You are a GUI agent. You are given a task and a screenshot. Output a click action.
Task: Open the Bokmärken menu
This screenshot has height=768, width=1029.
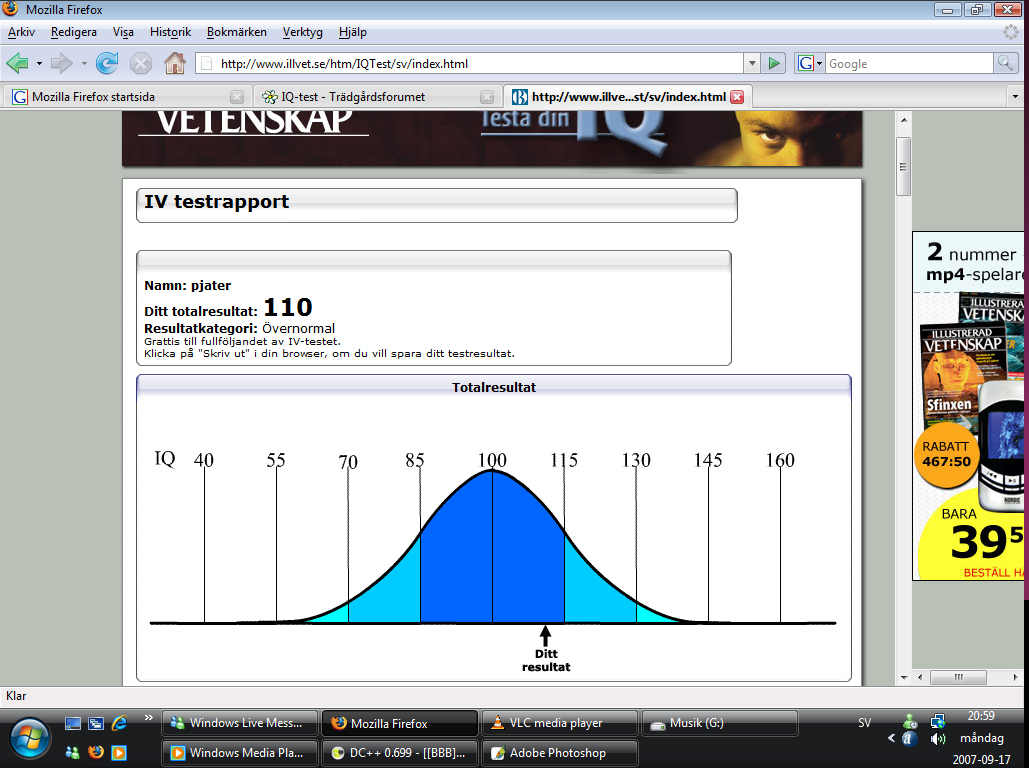coord(237,32)
